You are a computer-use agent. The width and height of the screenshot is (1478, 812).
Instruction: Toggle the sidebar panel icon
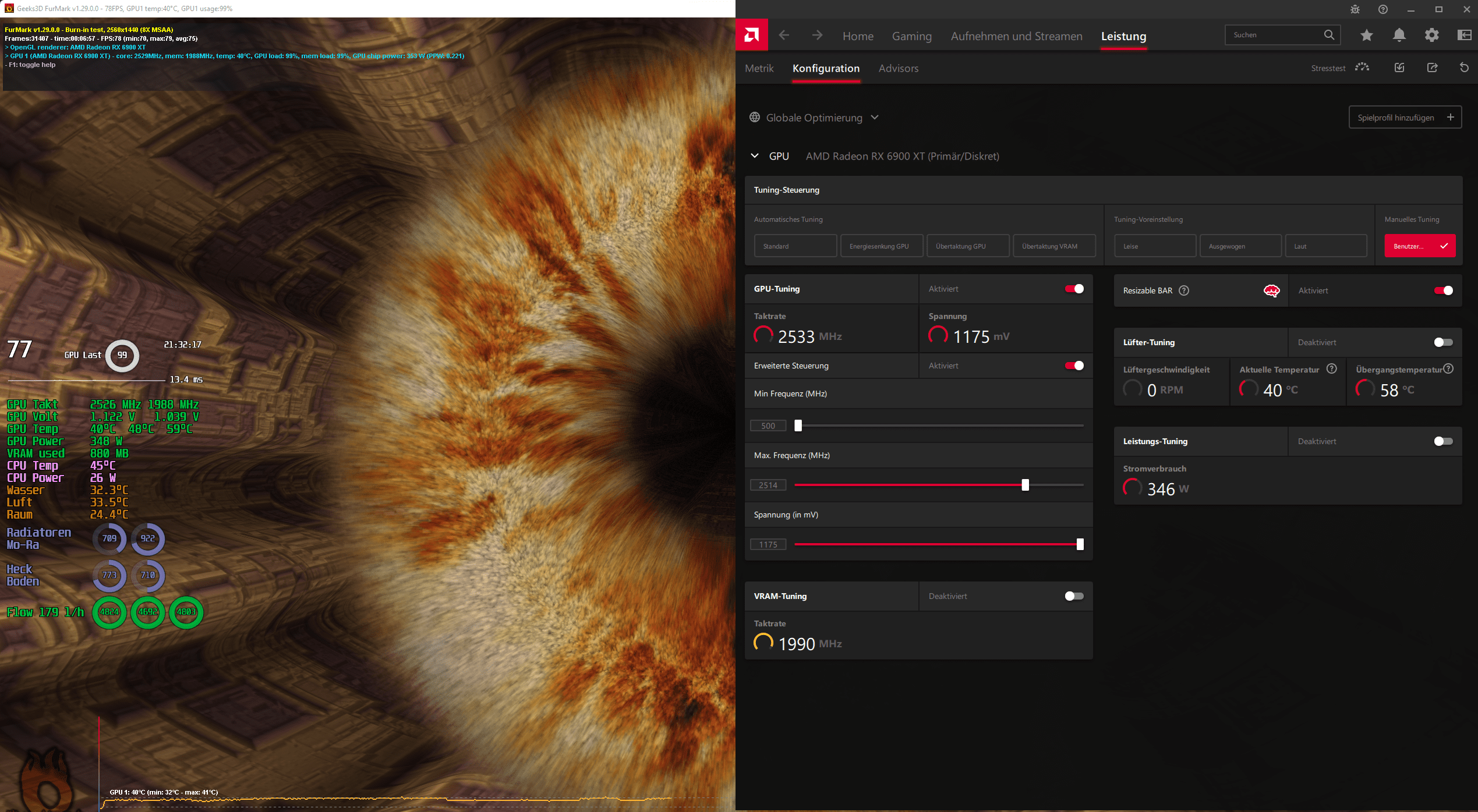[1464, 35]
